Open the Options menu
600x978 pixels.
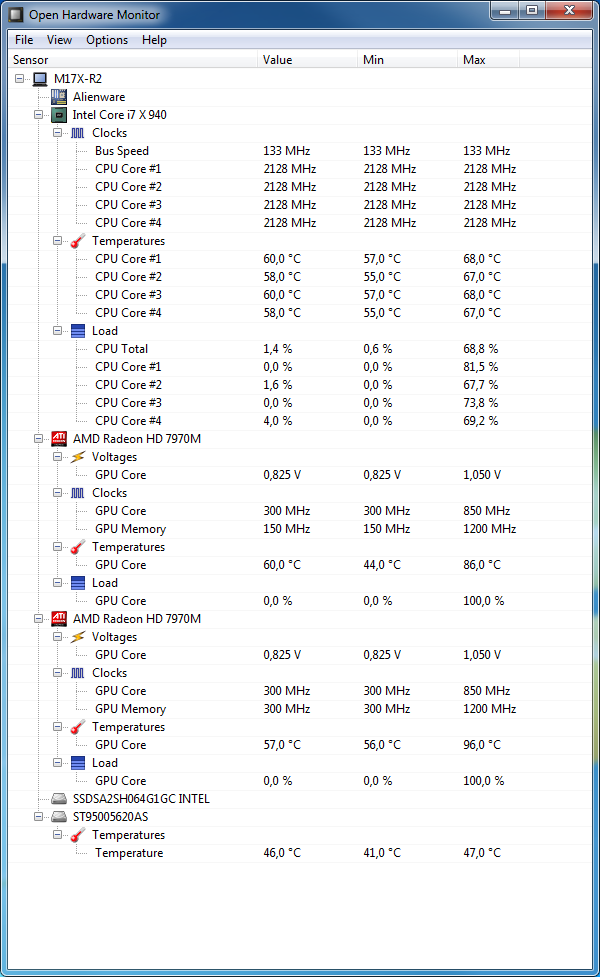pyautogui.click(x=107, y=40)
